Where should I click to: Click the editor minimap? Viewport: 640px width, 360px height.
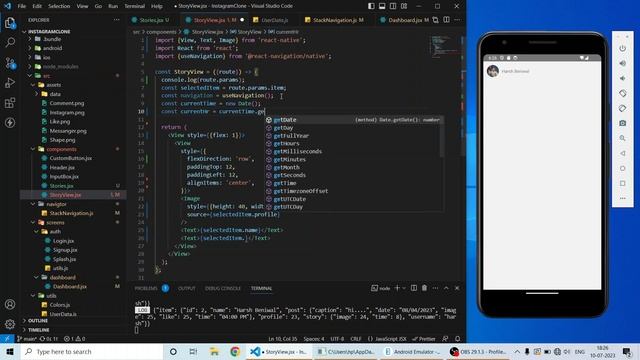tap(444, 46)
